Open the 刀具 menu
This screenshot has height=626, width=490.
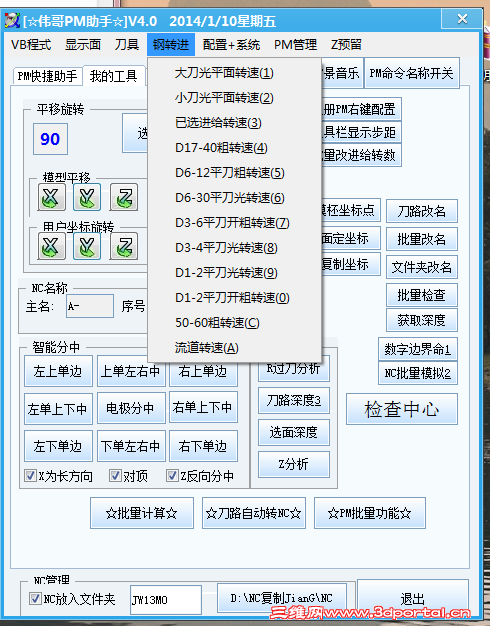[x=127, y=44]
